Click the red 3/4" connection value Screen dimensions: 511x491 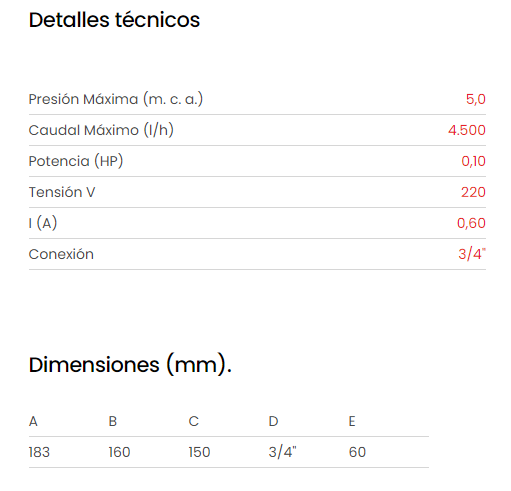coord(472,254)
